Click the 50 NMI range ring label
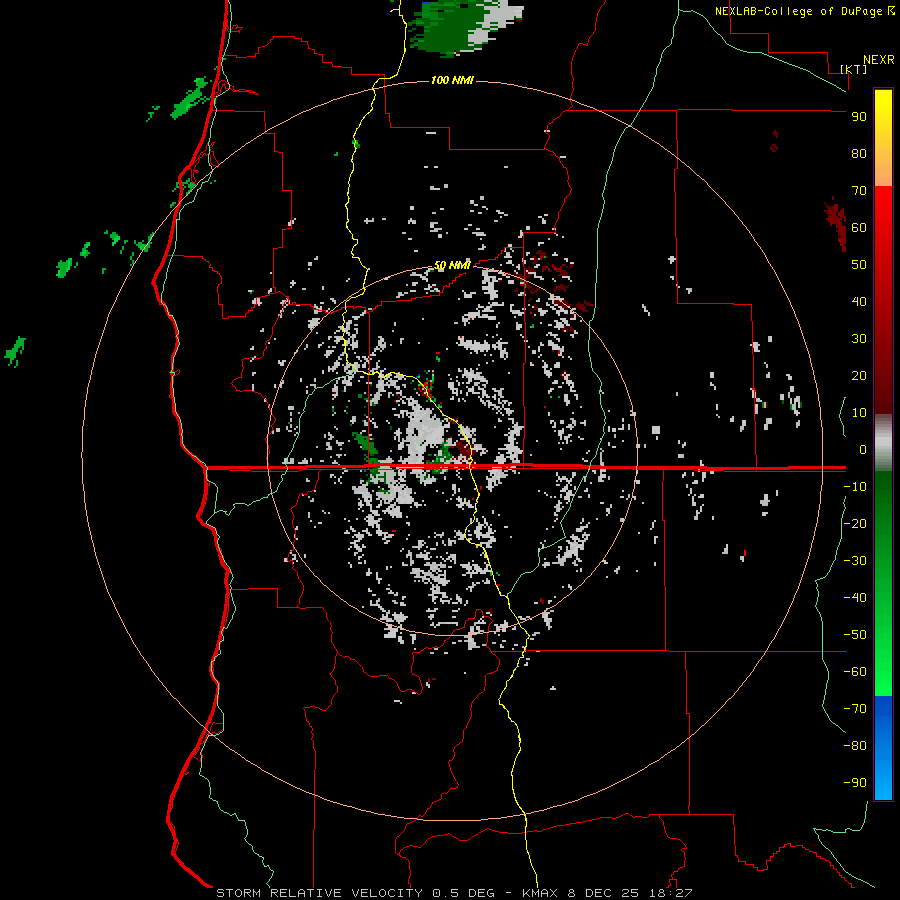 pos(452,265)
